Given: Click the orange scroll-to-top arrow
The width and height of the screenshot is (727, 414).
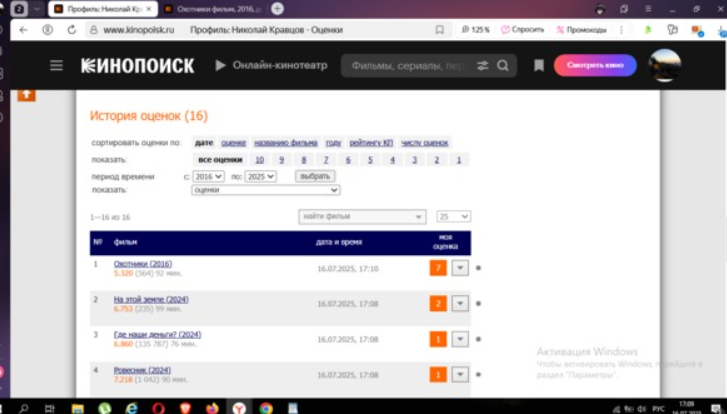Looking at the screenshot, I should [26, 95].
